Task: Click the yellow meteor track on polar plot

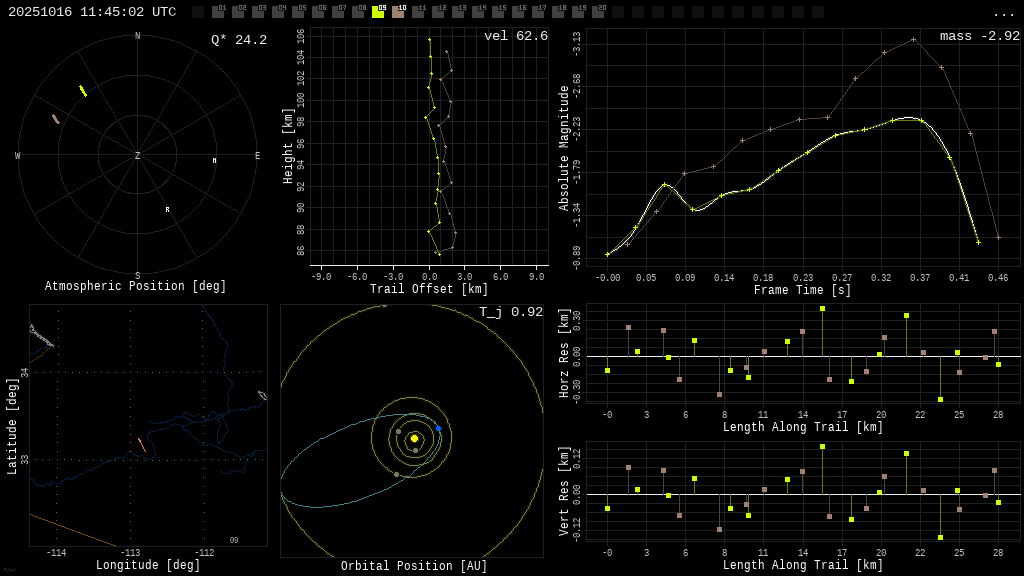Action: coord(83,91)
